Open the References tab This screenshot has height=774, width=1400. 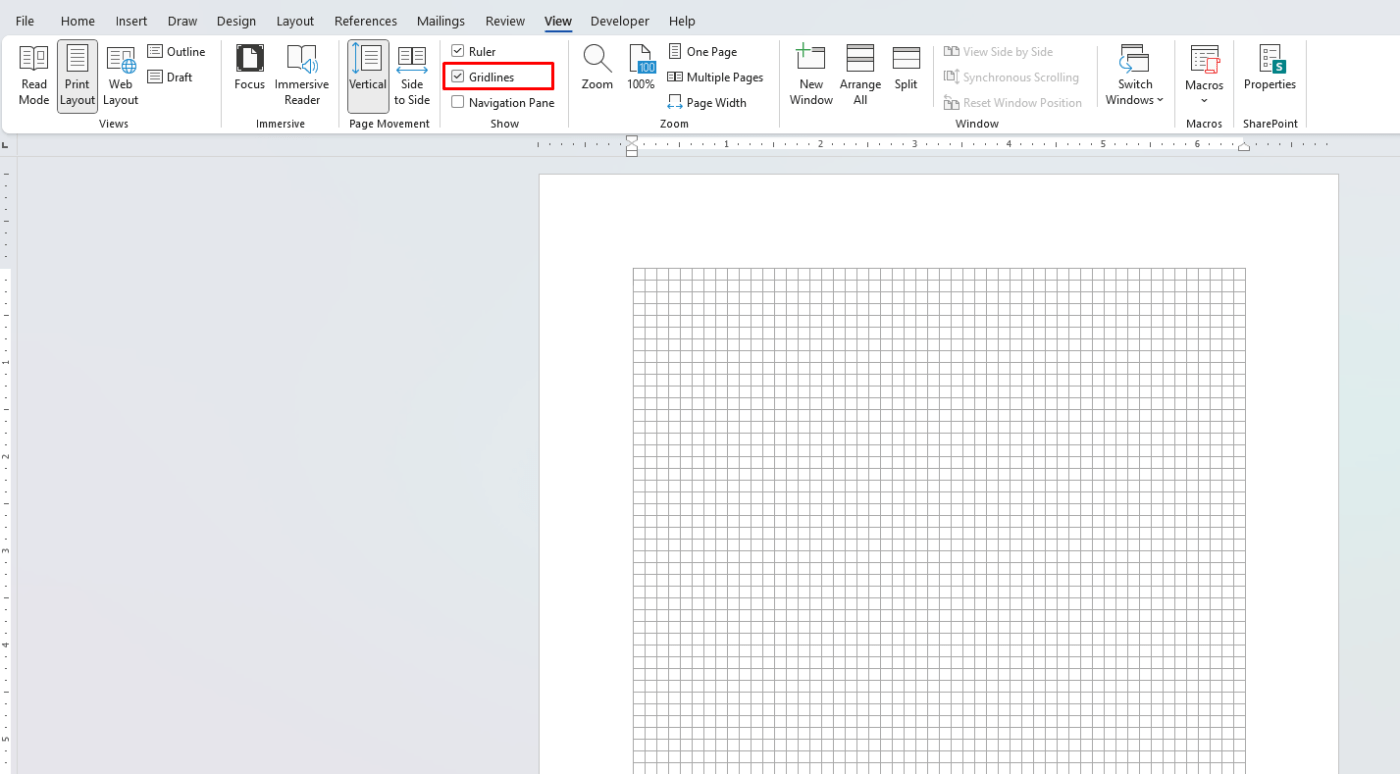click(x=366, y=21)
